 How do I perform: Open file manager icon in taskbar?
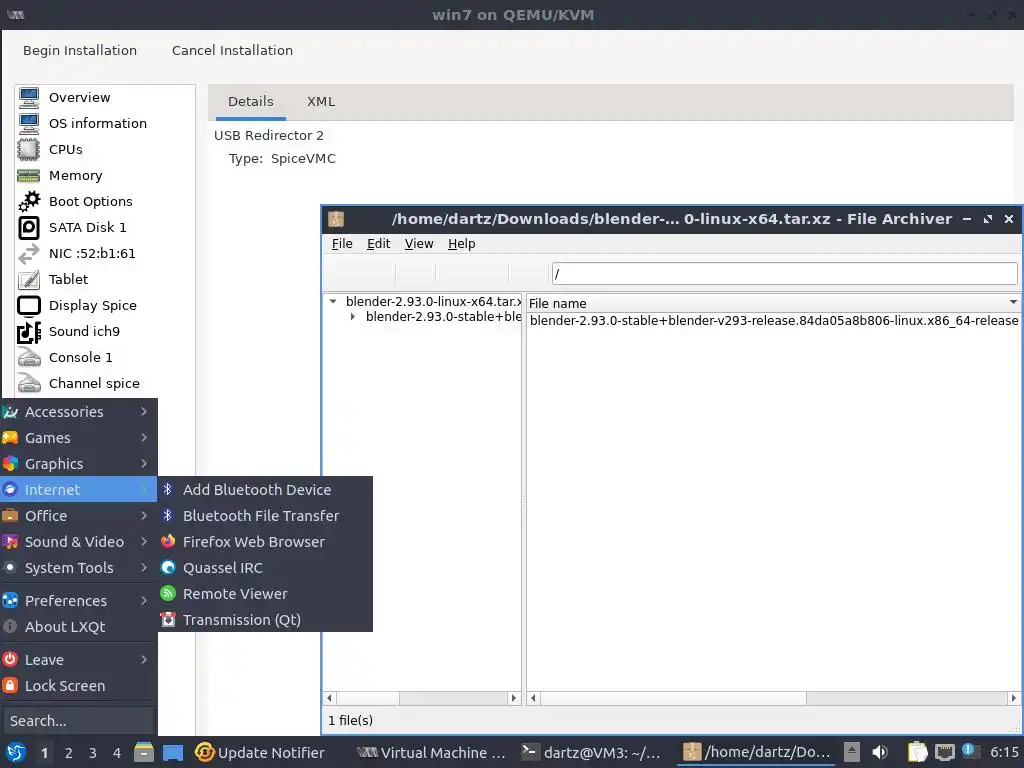tap(144, 752)
